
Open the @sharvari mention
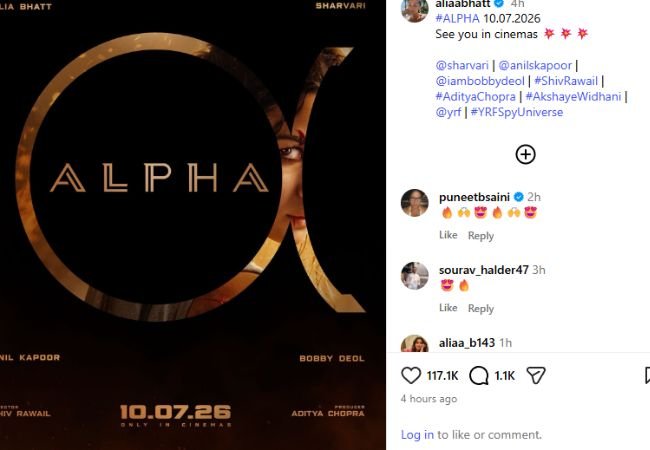[x=462, y=65]
